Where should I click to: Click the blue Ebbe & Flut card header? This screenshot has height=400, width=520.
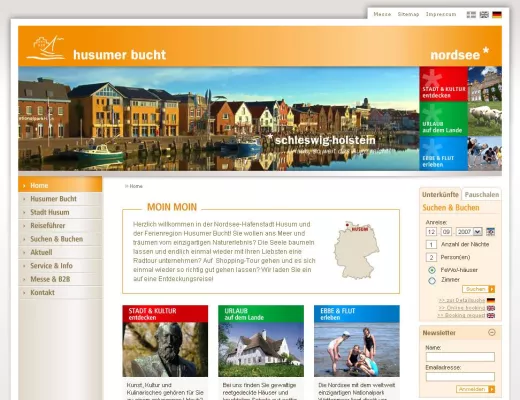[357, 314]
